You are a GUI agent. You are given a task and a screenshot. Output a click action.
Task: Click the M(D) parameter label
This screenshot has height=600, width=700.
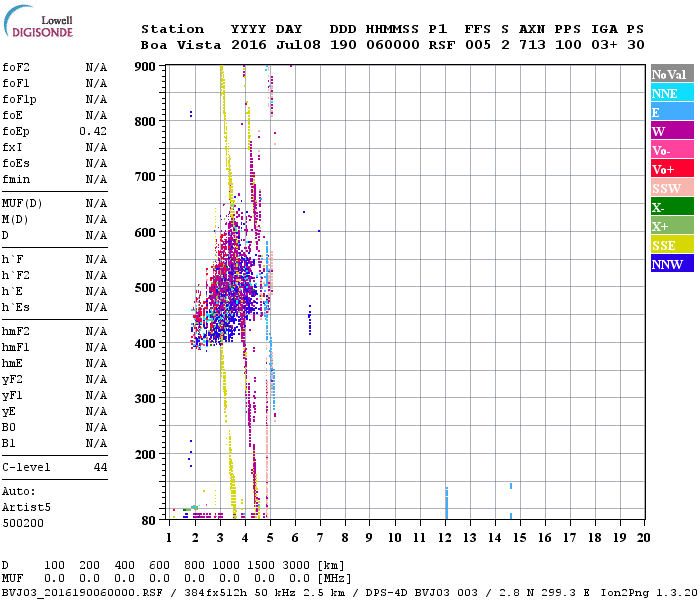(x=15, y=220)
